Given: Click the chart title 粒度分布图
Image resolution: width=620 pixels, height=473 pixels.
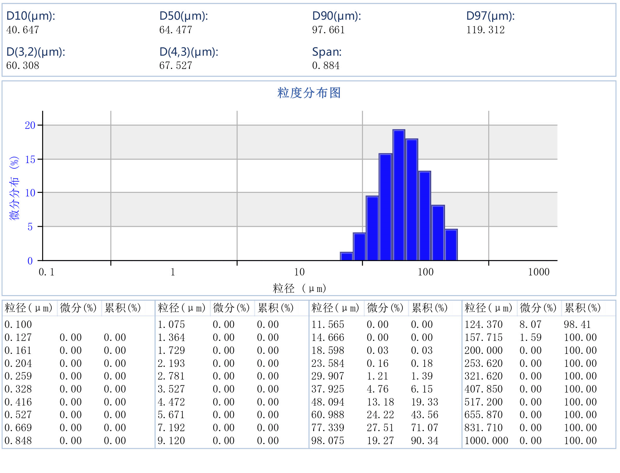Looking at the screenshot, I should 309,92.
